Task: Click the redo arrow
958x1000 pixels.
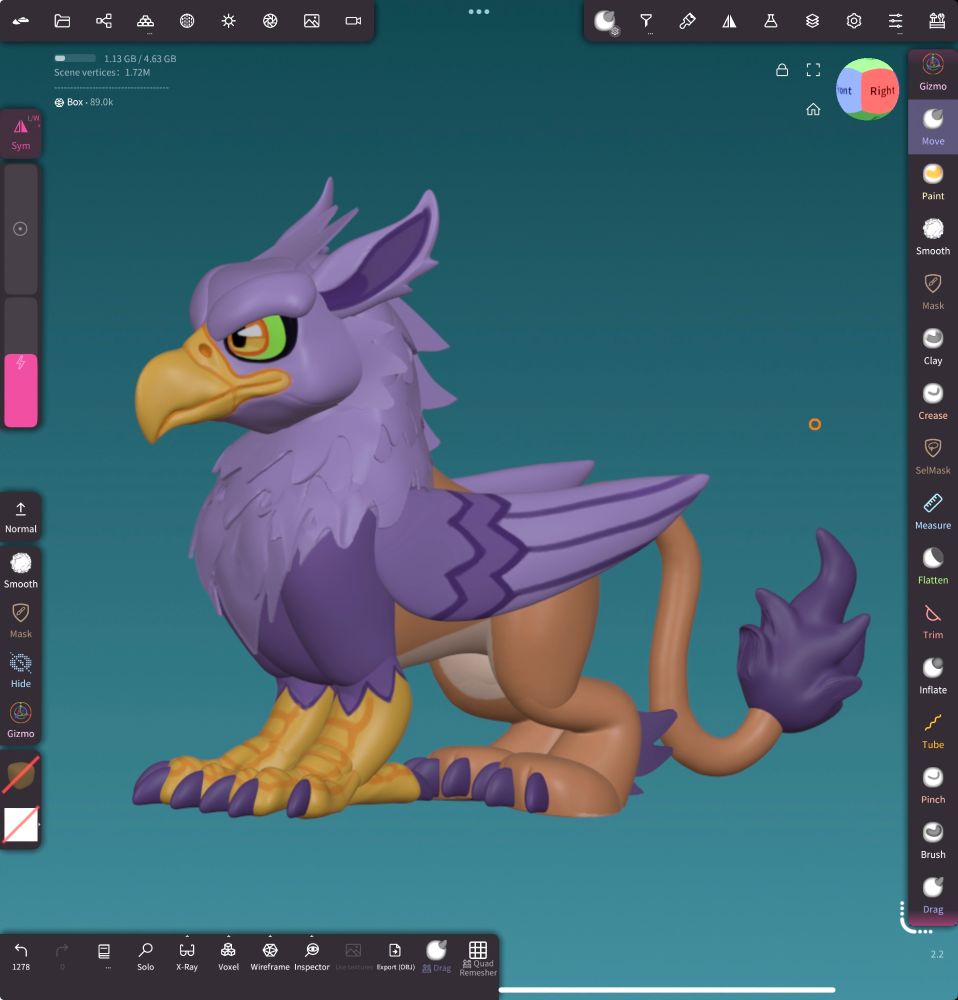Action: click(62, 957)
